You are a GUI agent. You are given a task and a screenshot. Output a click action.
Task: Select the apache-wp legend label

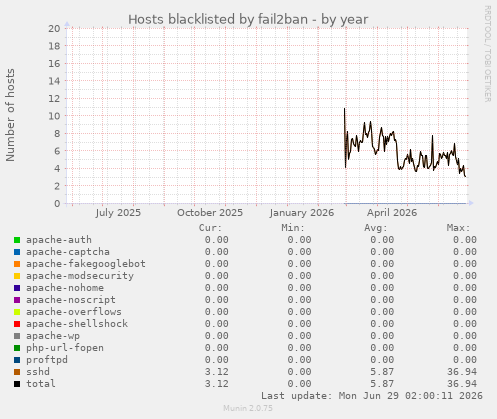pos(53,336)
